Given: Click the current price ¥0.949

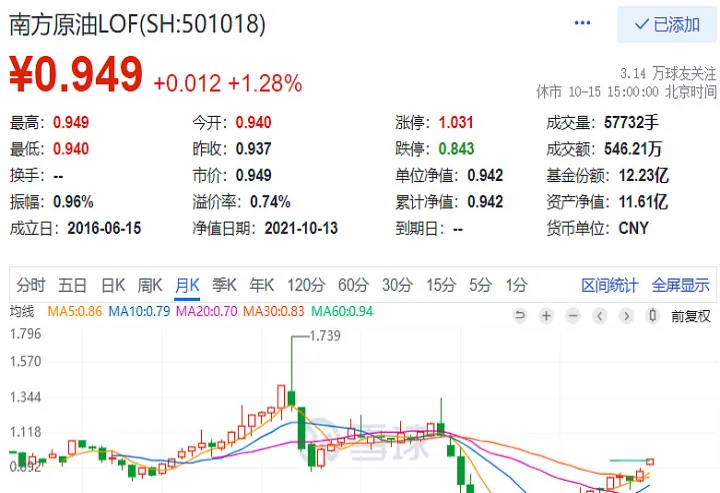Looking at the screenshot, I should (76, 74).
